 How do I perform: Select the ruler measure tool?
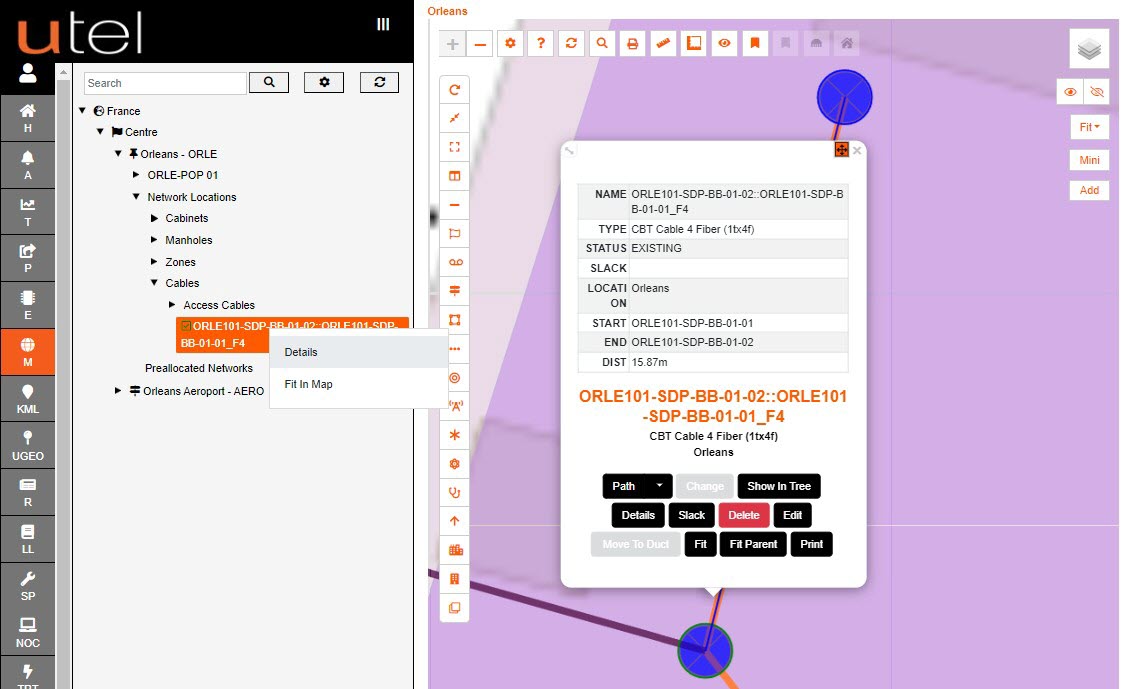click(664, 44)
